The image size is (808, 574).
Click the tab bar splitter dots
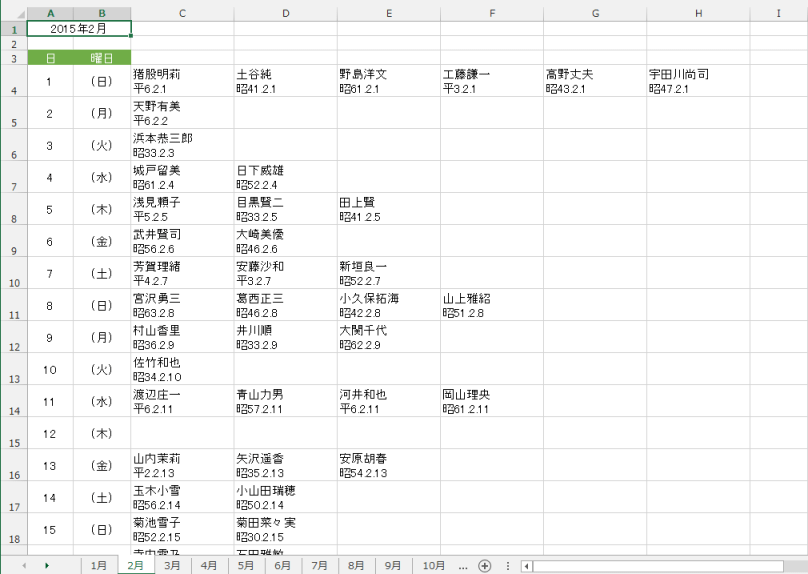508,566
